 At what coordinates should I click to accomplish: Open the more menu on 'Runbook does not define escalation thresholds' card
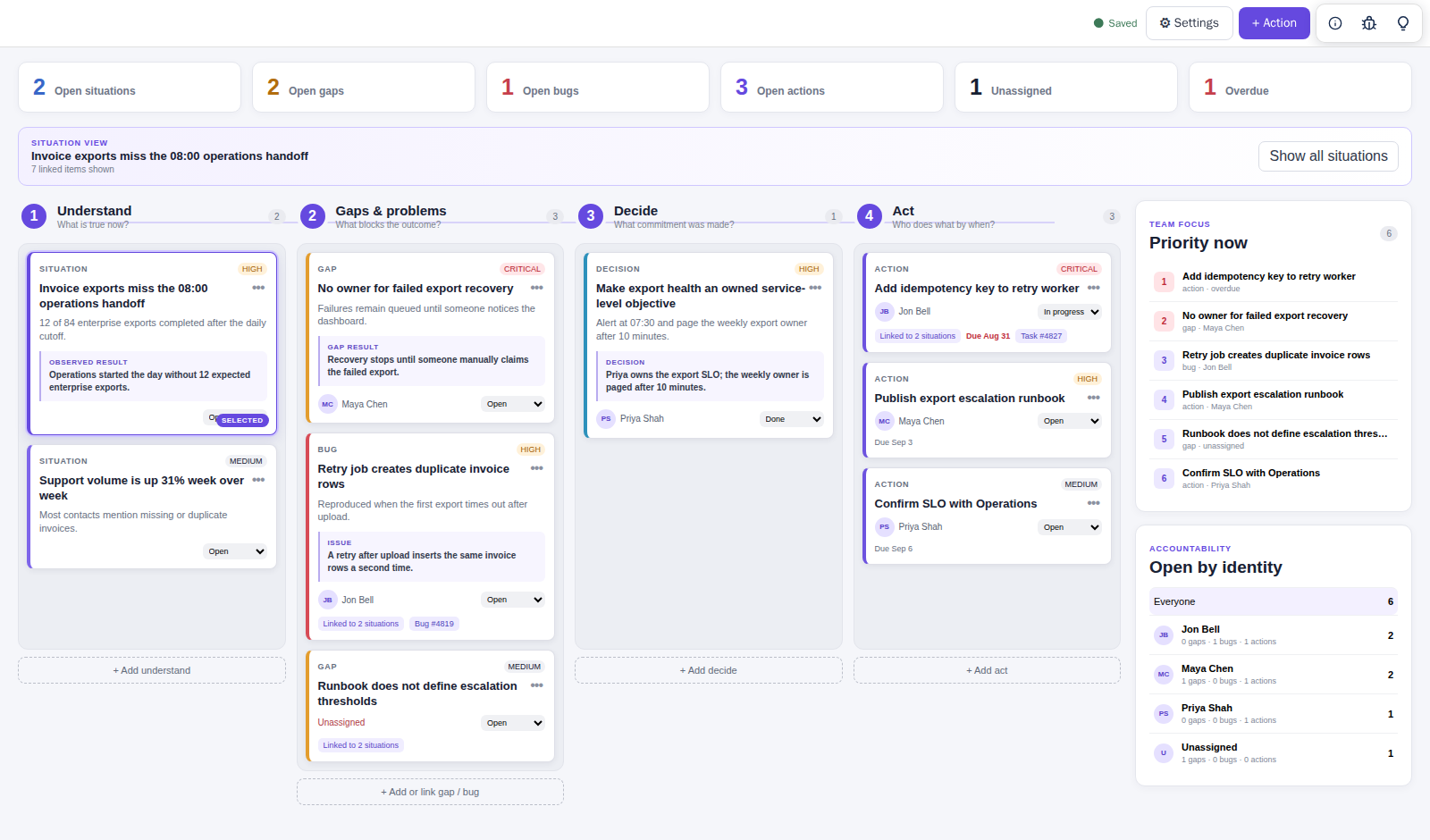tap(537, 685)
